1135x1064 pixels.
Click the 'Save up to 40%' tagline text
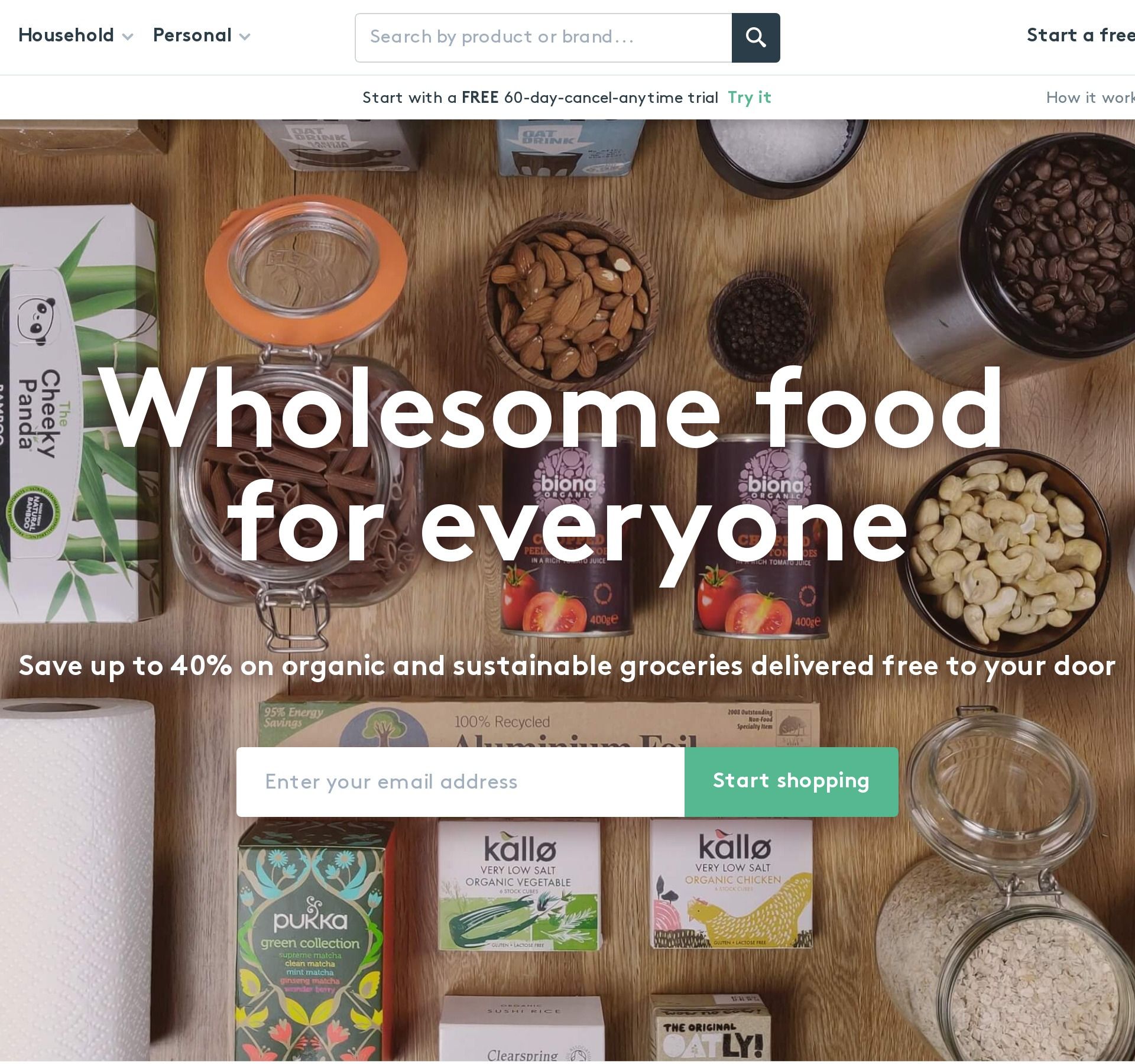tap(567, 666)
